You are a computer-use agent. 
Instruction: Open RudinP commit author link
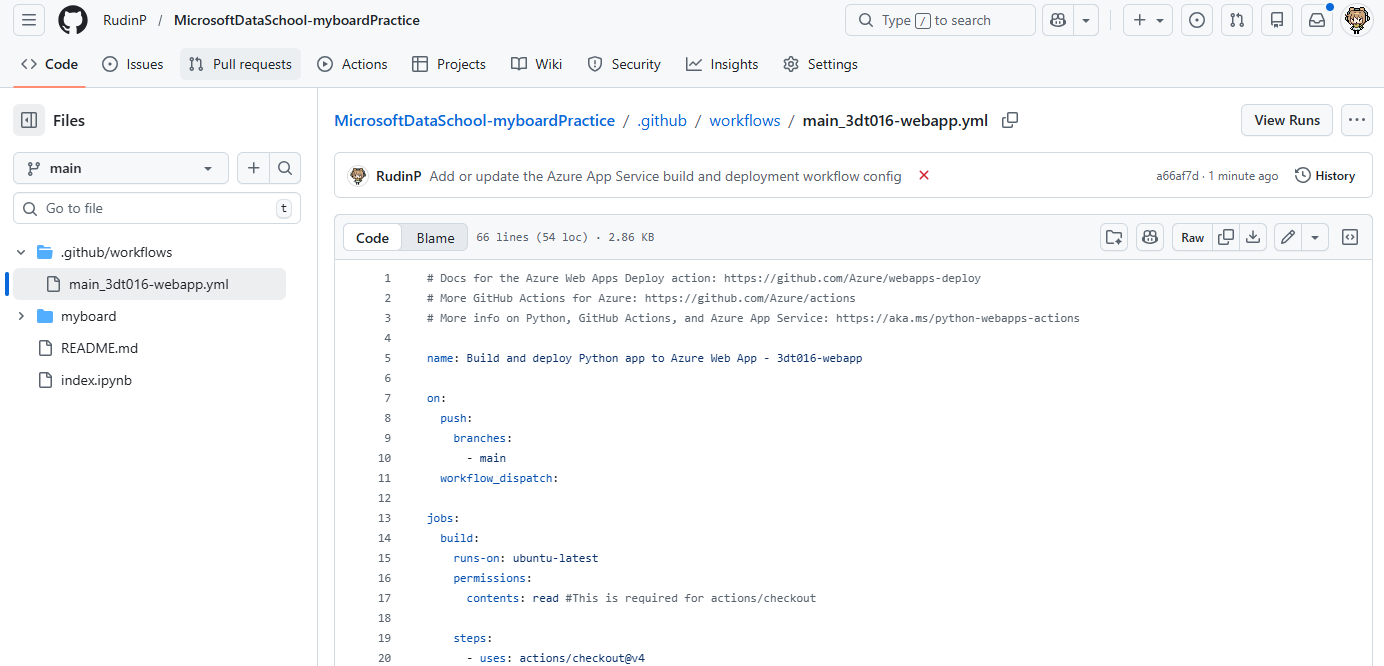pyautogui.click(x=398, y=176)
